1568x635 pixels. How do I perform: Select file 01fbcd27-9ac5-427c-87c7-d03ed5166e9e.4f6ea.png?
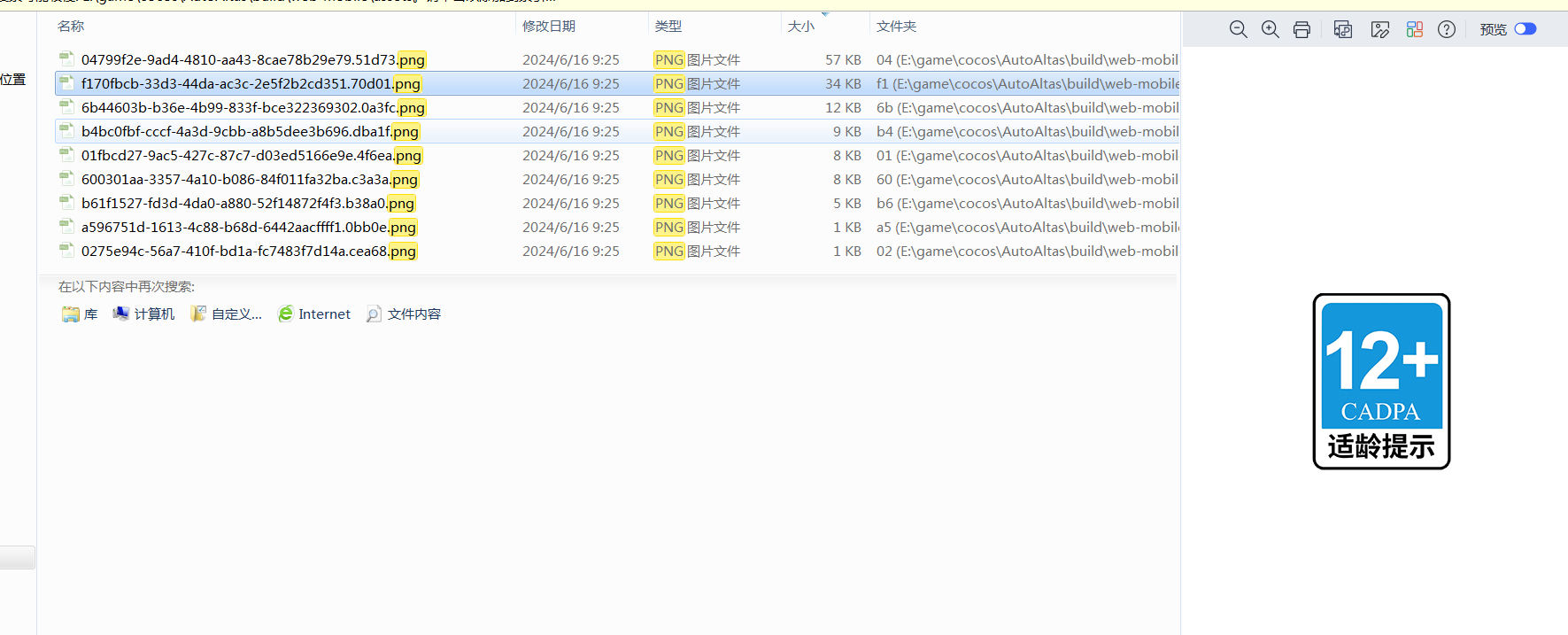(251, 155)
